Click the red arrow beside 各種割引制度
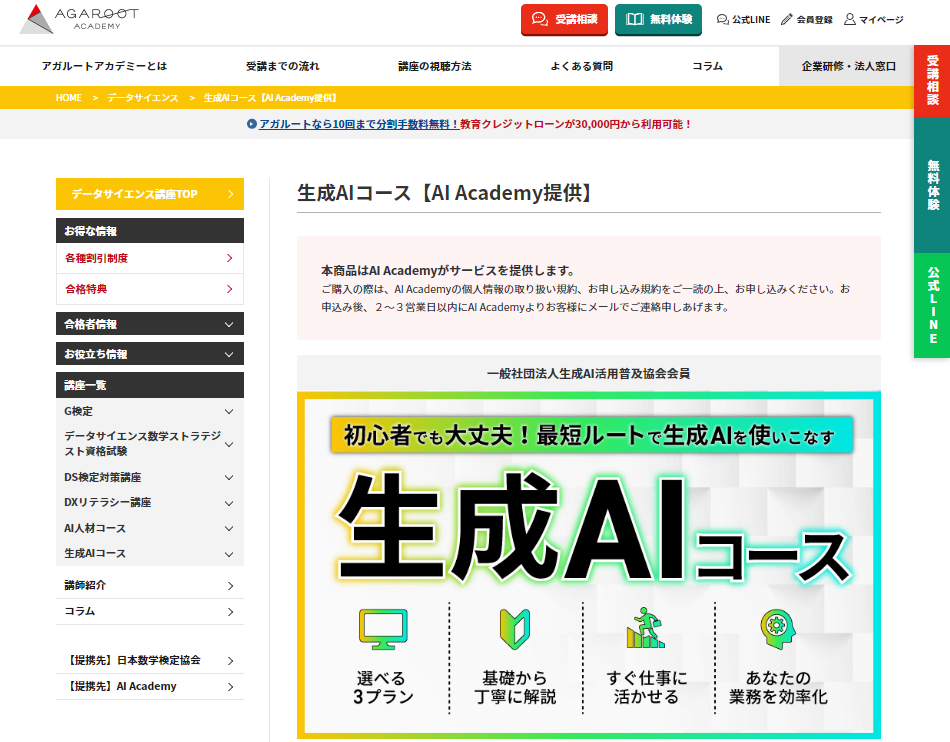Image resolution: width=950 pixels, height=742 pixels. click(229, 259)
